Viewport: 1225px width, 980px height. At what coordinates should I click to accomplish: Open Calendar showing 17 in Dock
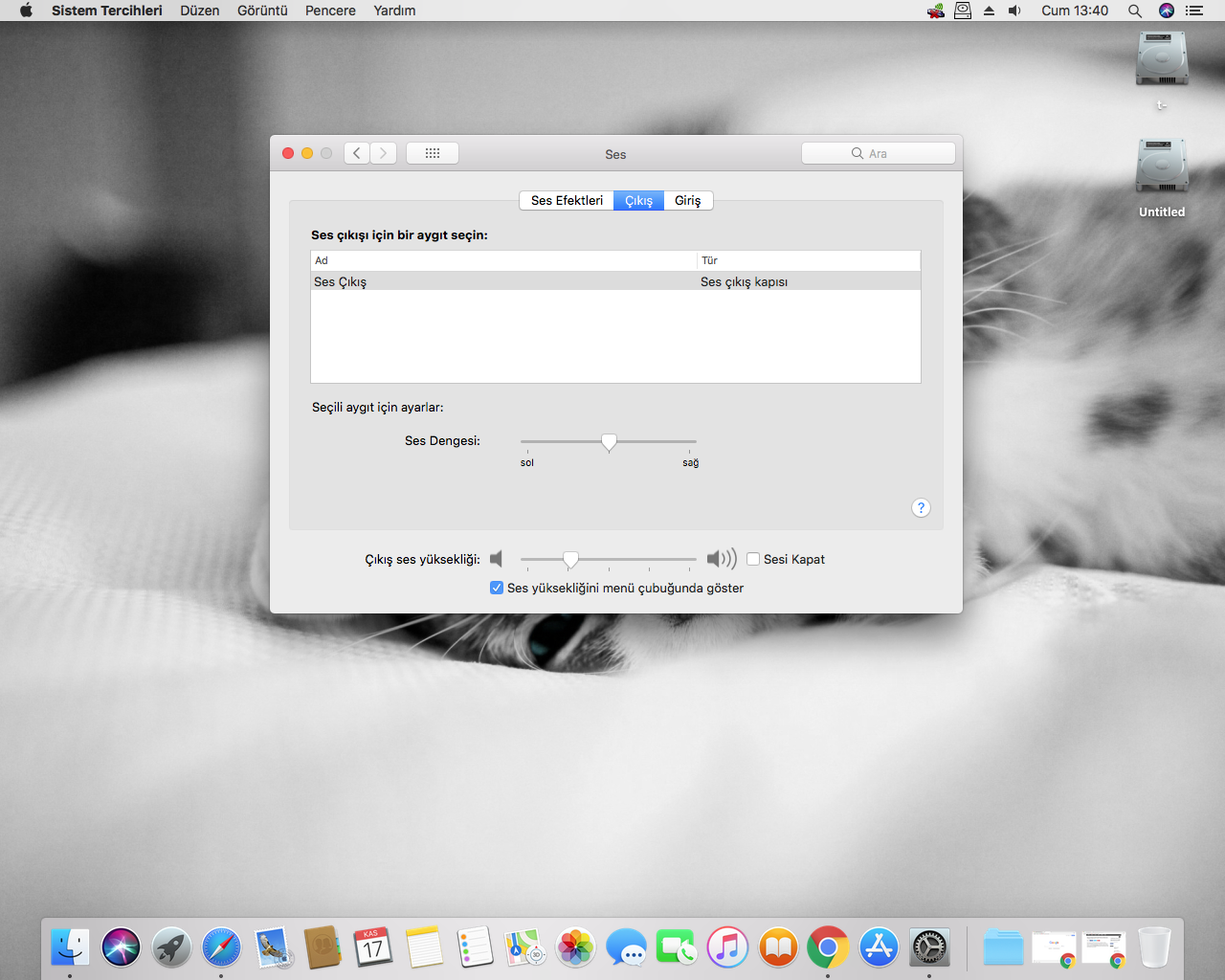373,947
